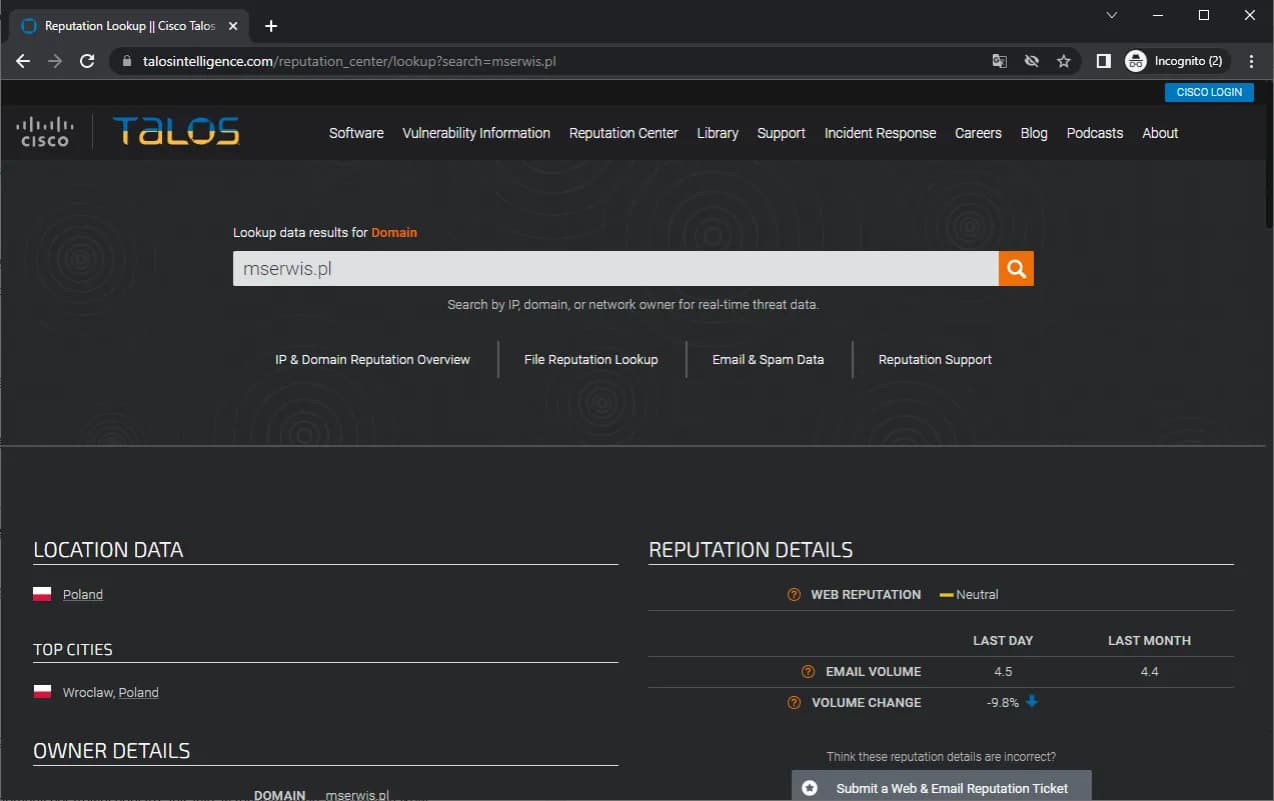Reload the page using the refresh icon
The height and width of the screenshot is (801, 1274).
click(87, 61)
